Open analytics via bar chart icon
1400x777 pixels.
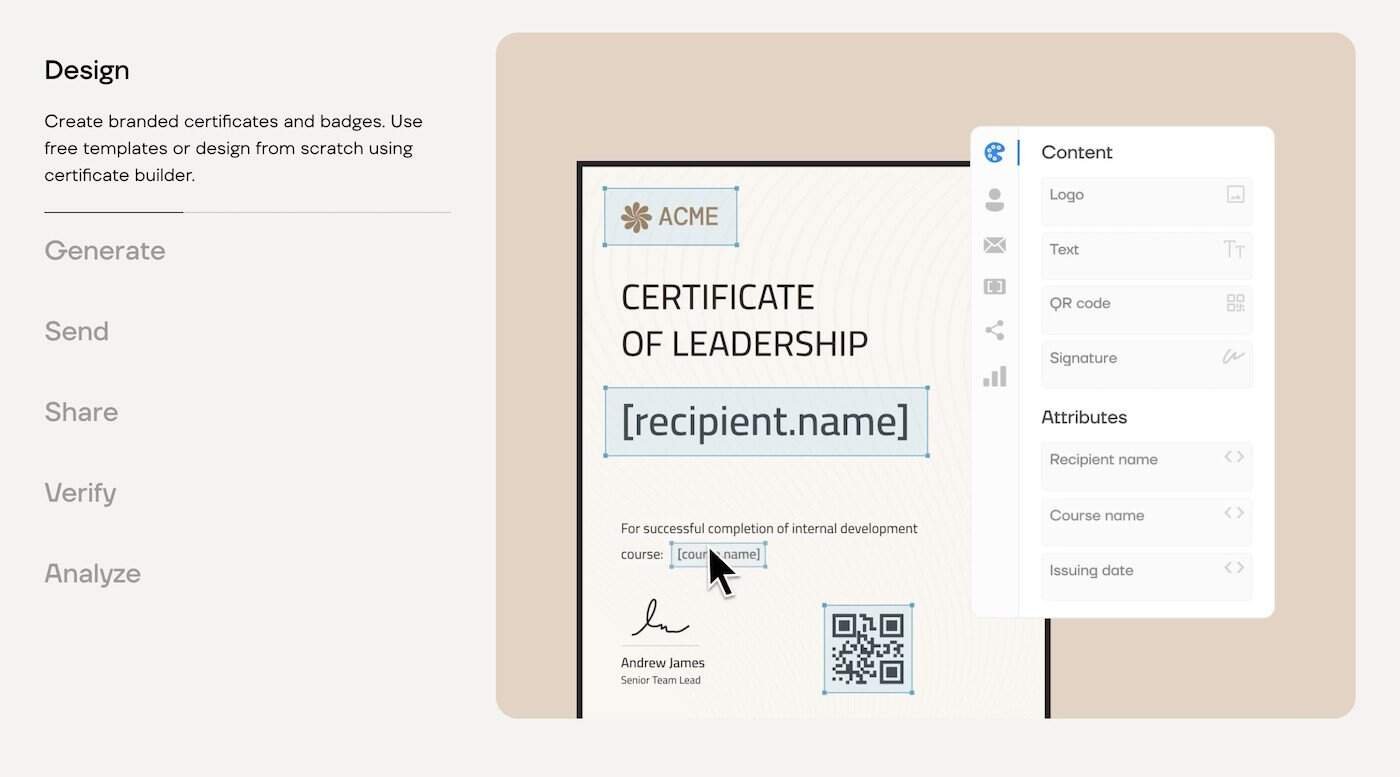point(994,375)
